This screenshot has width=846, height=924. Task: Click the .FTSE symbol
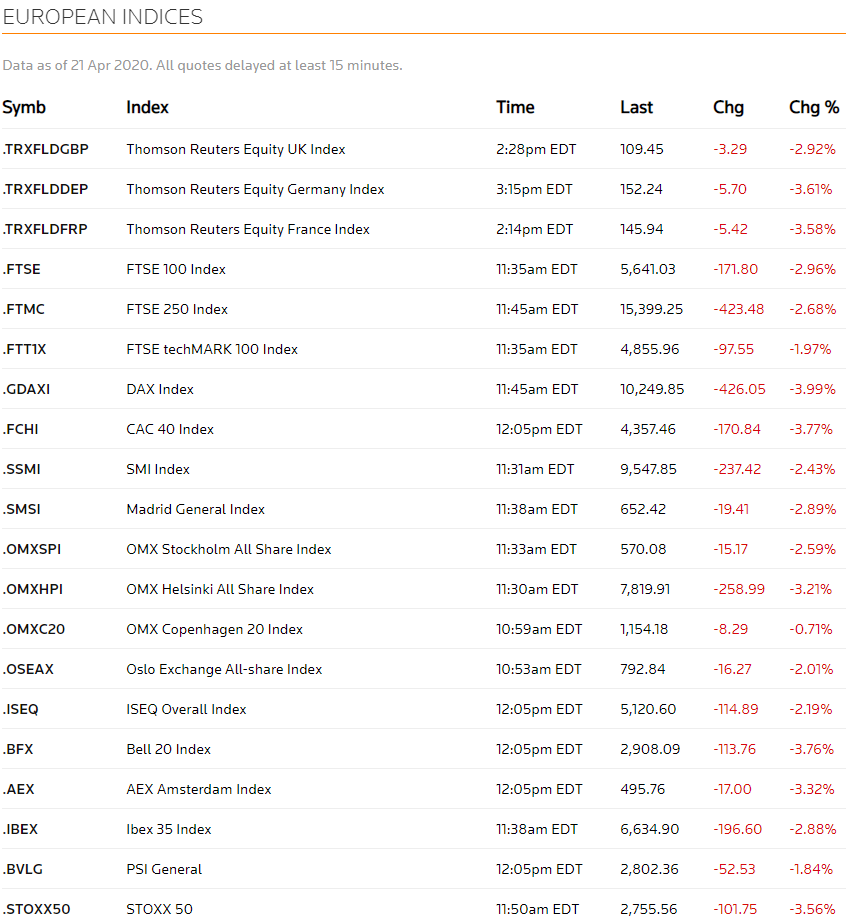tap(21, 269)
